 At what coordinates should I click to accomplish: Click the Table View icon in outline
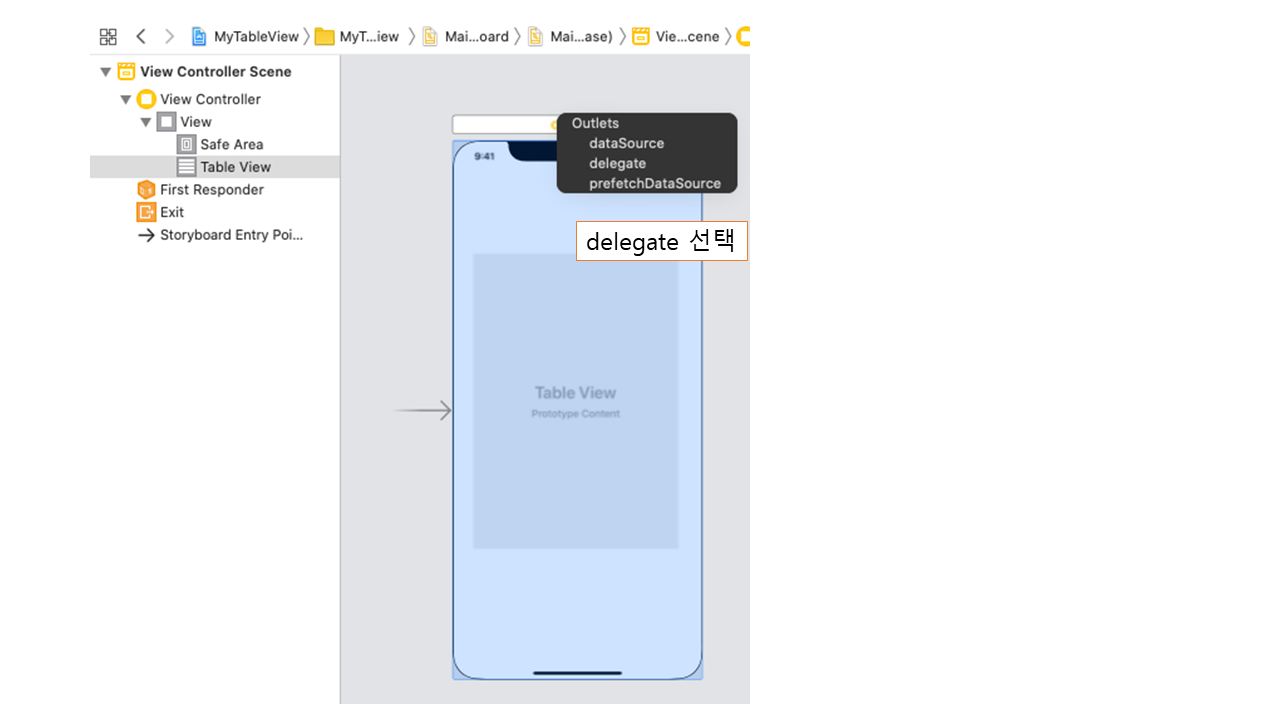click(x=186, y=167)
